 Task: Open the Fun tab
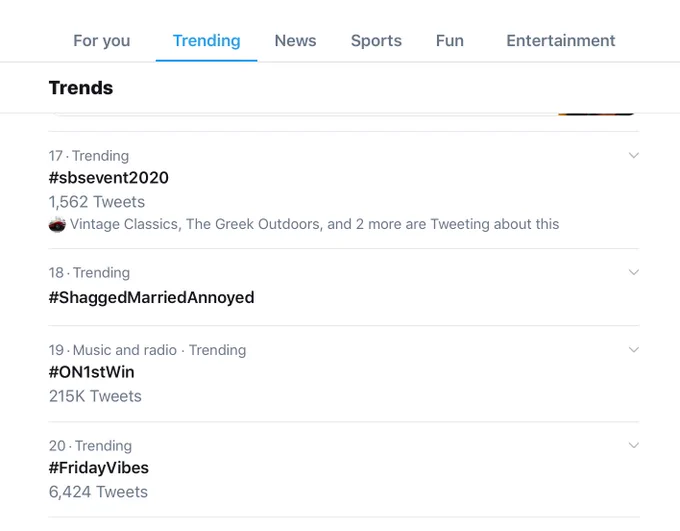coord(450,41)
